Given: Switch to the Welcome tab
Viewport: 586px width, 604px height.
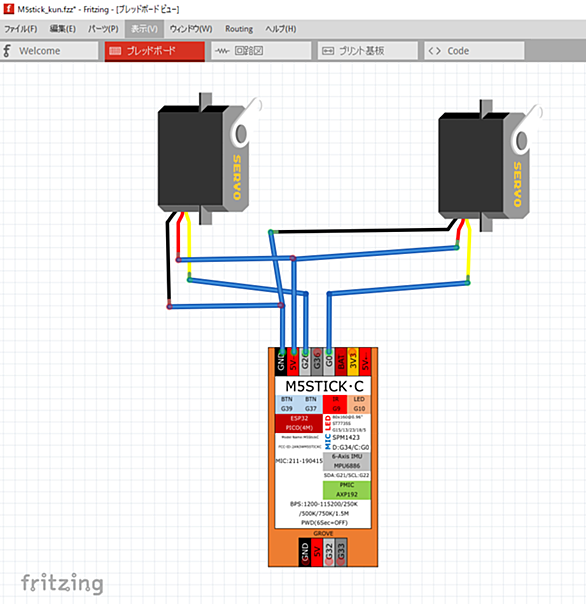Looking at the screenshot, I should click(49, 51).
